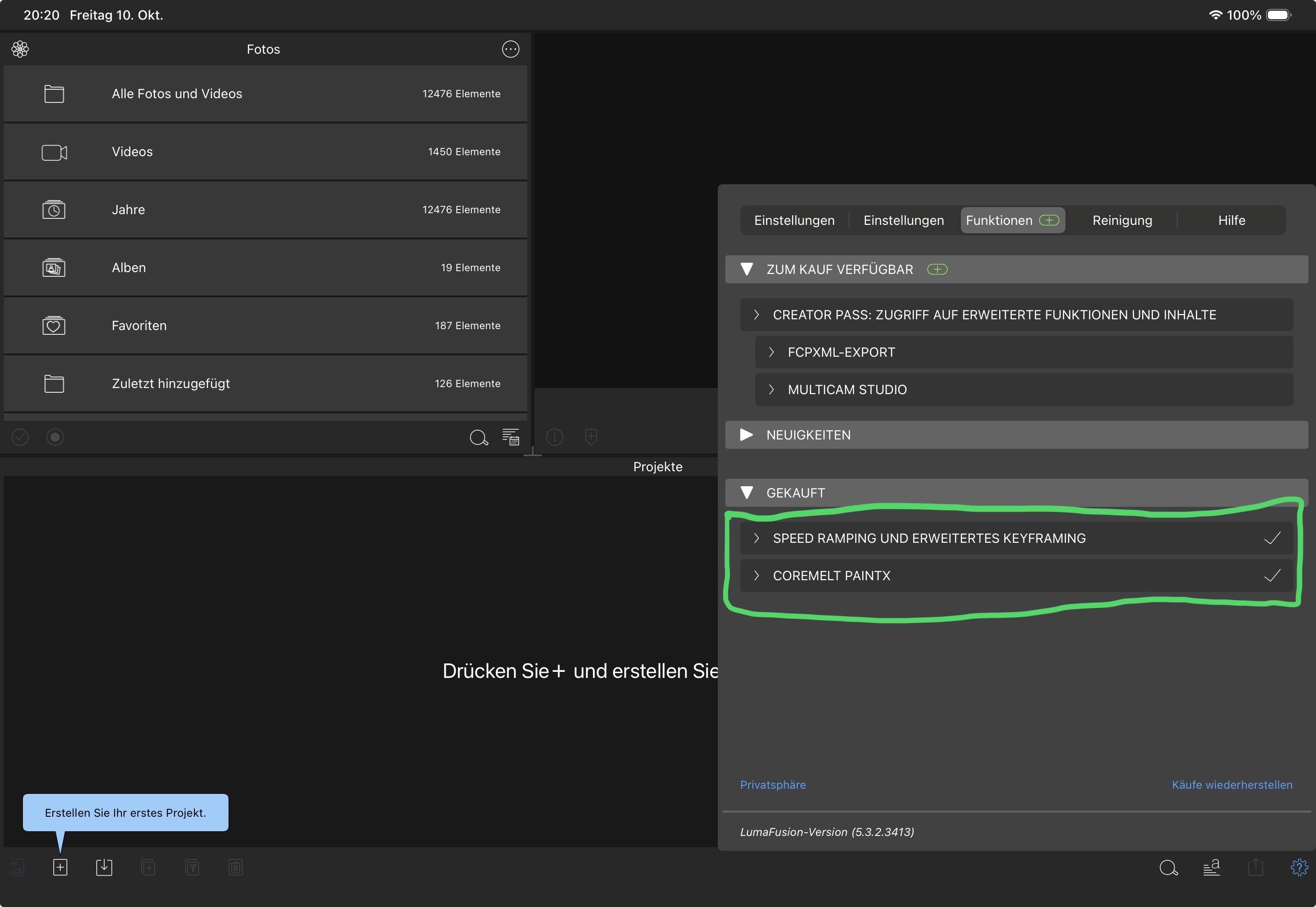Switch to the Reinigung tab
1316x907 pixels.
point(1122,221)
